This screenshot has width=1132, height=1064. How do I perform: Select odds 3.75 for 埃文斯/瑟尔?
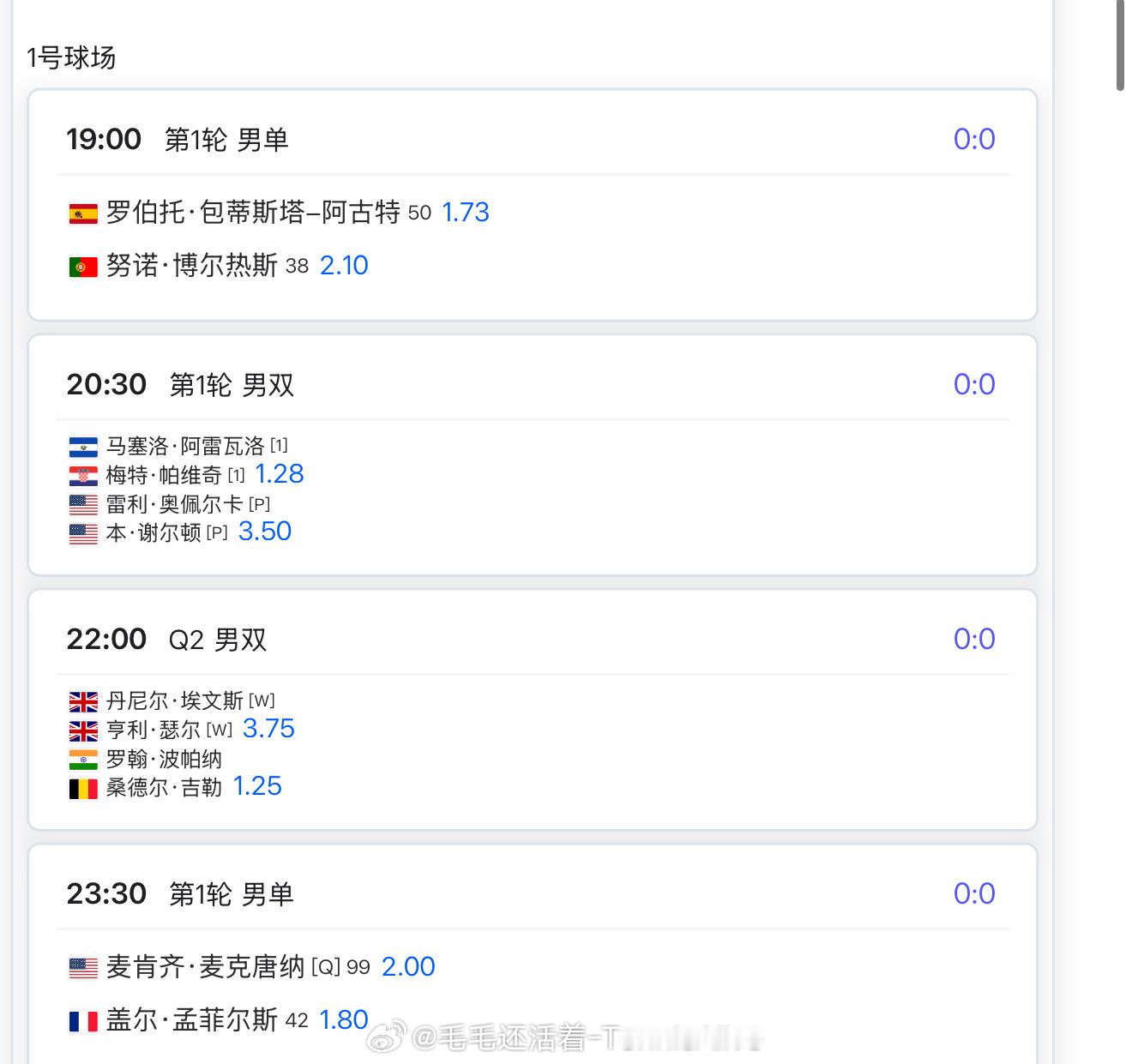(x=268, y=728)
